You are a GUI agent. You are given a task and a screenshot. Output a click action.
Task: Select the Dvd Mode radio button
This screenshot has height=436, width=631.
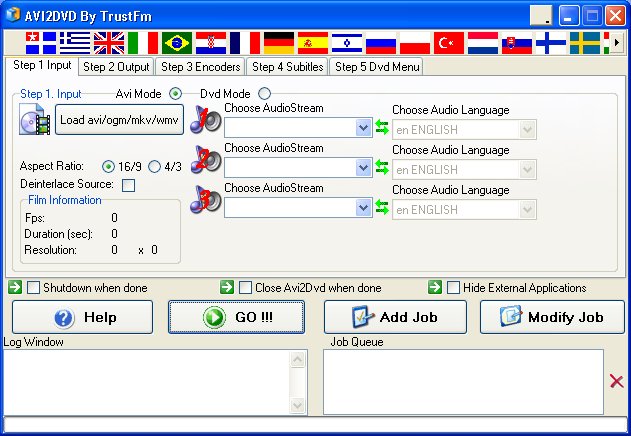click(x=264, y=94)
